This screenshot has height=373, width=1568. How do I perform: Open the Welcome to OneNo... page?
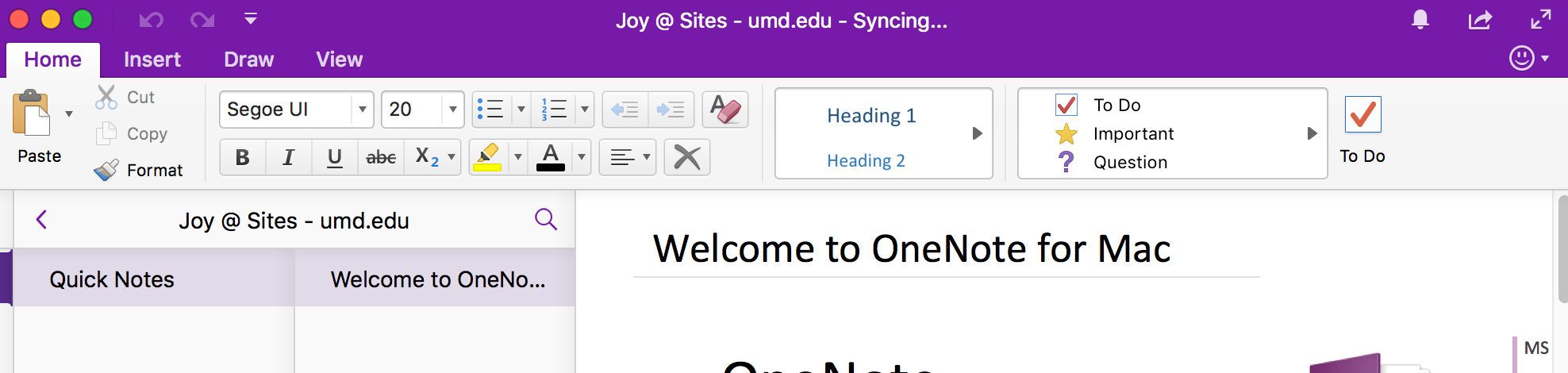pyautogui.click(x=435, y=279)
